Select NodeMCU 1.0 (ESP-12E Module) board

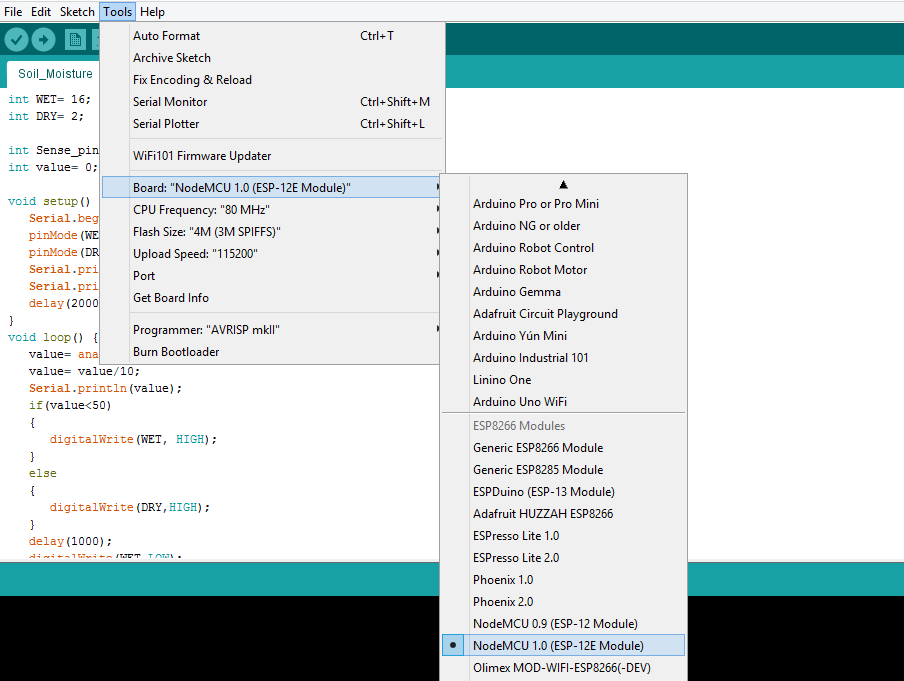[x=558, y=646]
